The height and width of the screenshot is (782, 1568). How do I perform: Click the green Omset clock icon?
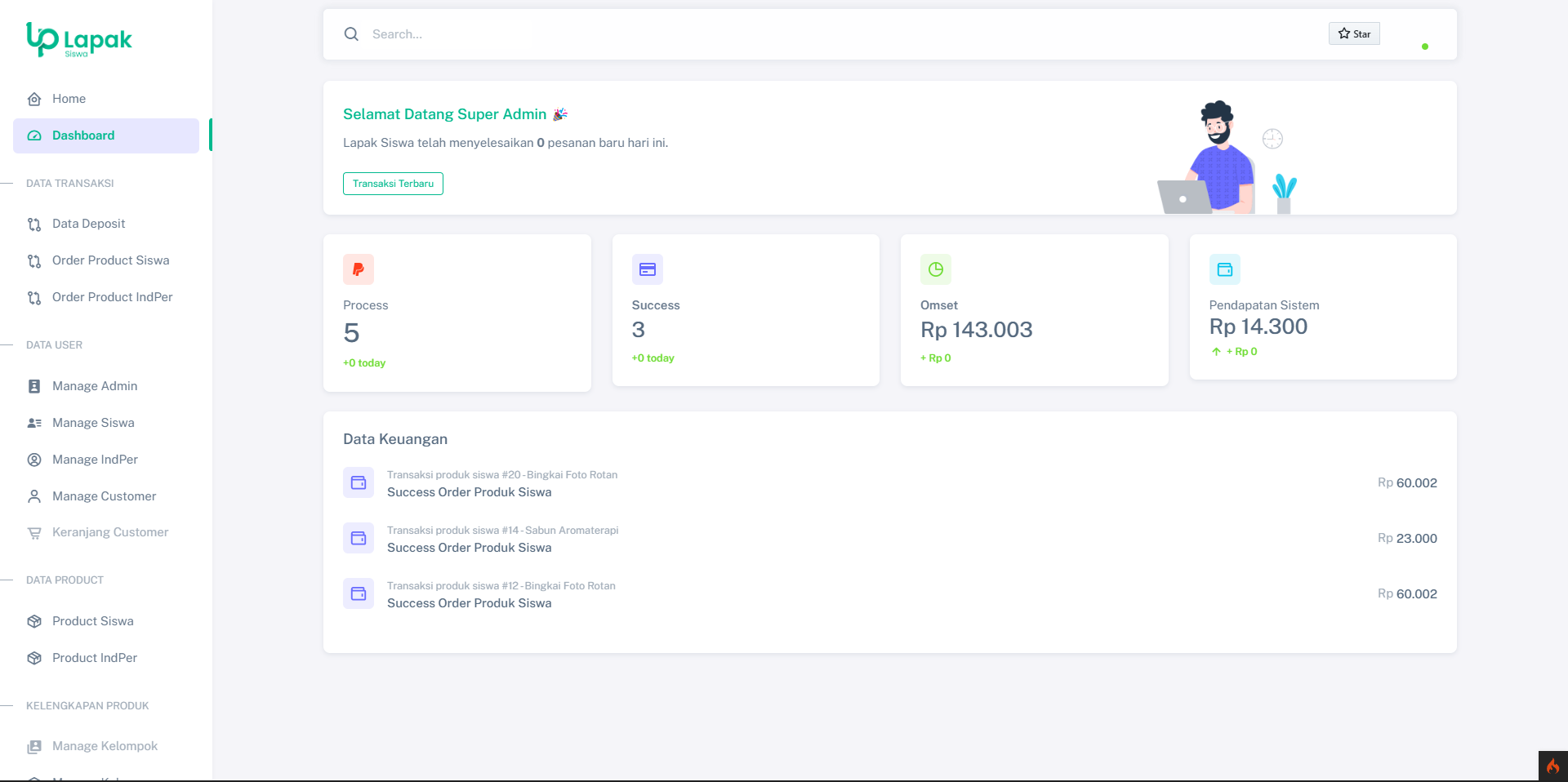[x=936, y=269]
